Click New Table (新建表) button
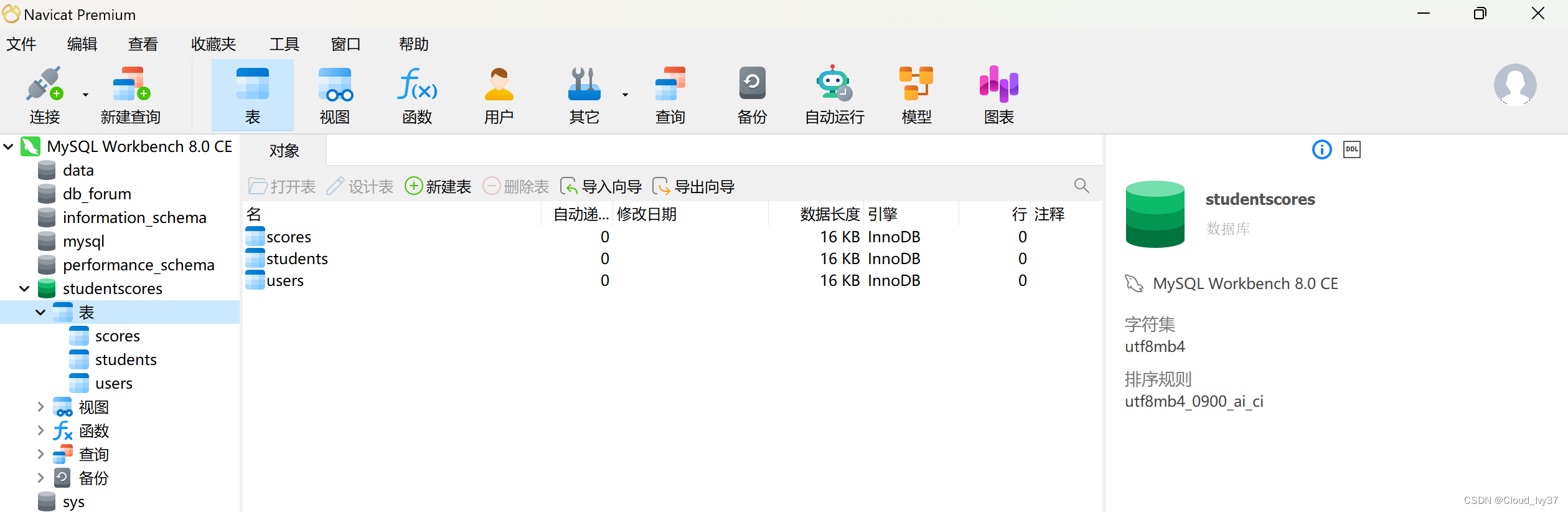The height and width of the screenshot is (512, 1568). click(x=438, y=186)
